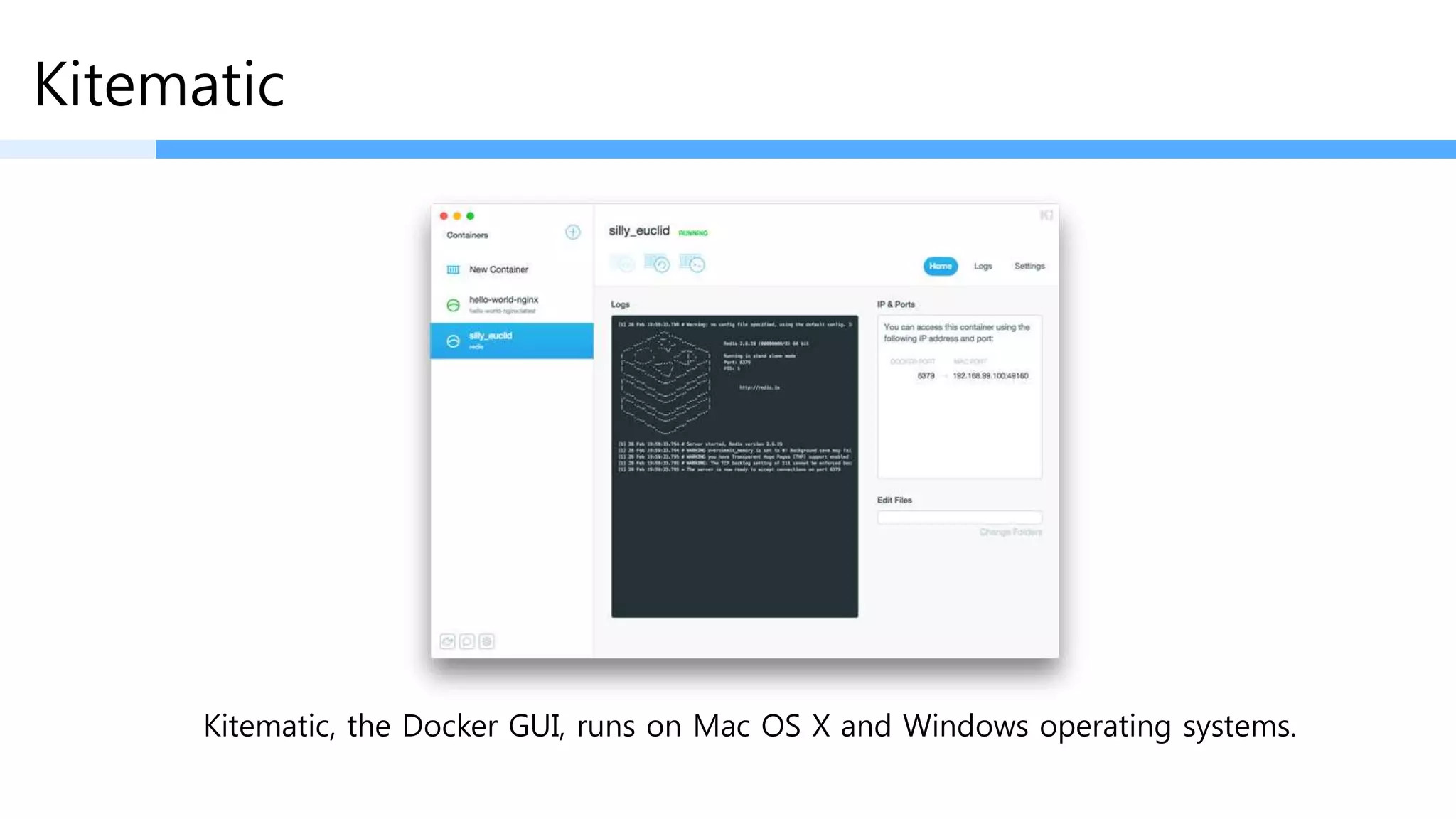Select hello-world-nginx container
Screen dimensions: 1456x819
[512, 305]
